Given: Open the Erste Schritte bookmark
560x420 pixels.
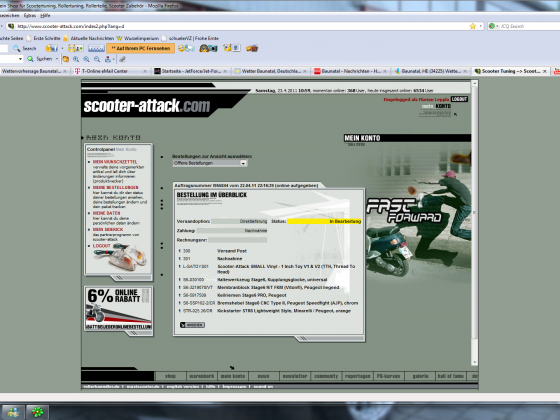Looking at the screenshot, I should 43,38.
